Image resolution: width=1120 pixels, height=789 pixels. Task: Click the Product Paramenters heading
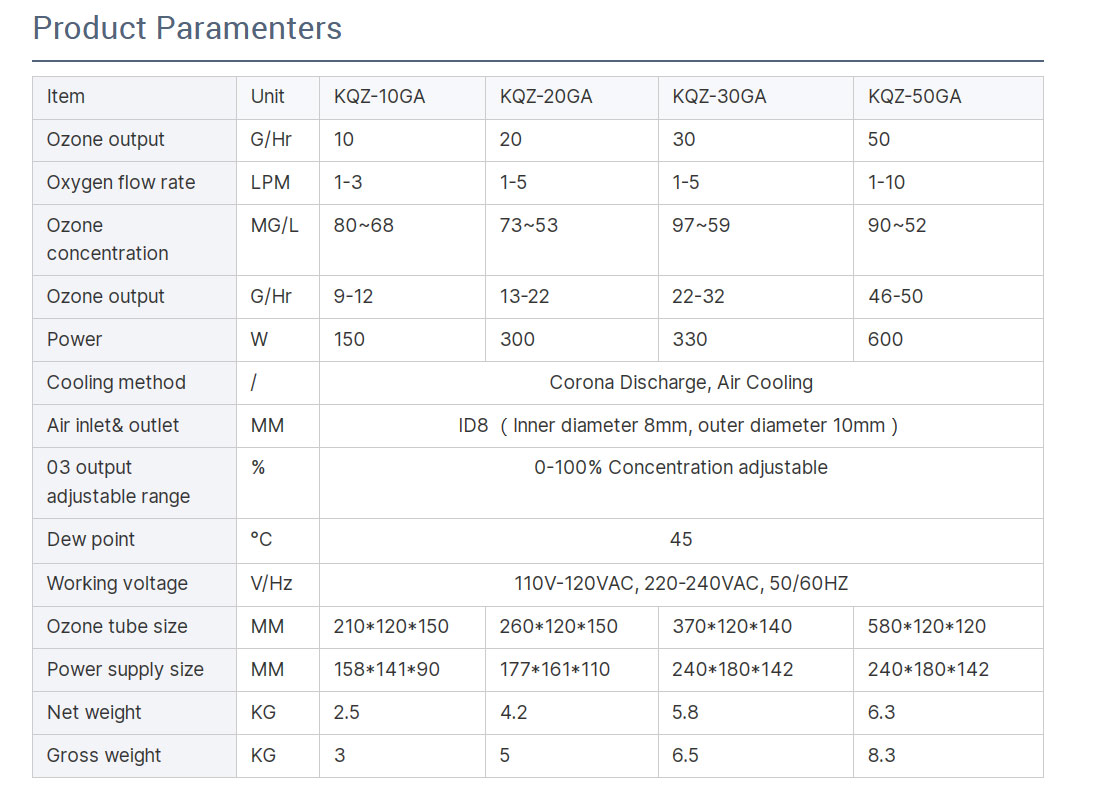coord(187,29)
